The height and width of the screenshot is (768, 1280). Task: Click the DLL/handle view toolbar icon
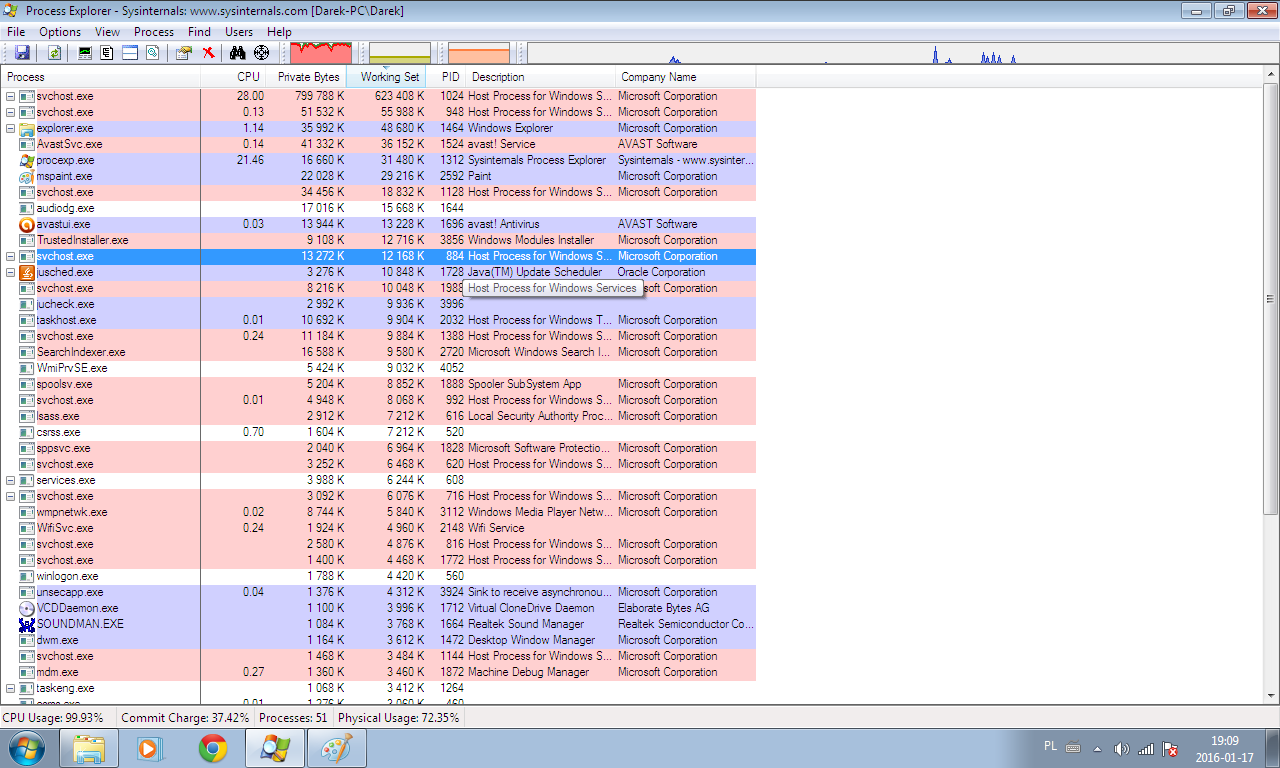152,52
